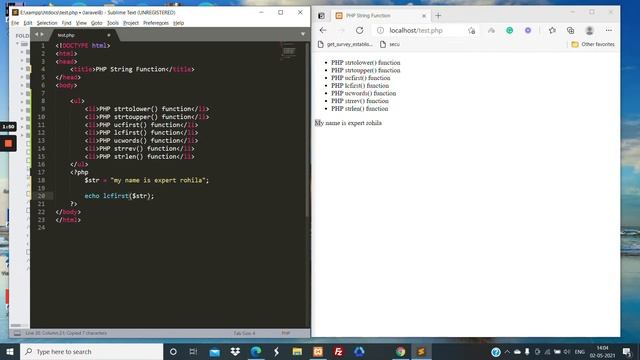Open Edge Settings and more menu
The width and height of the screenshot is (640, 360).
(x=609, y=30)
